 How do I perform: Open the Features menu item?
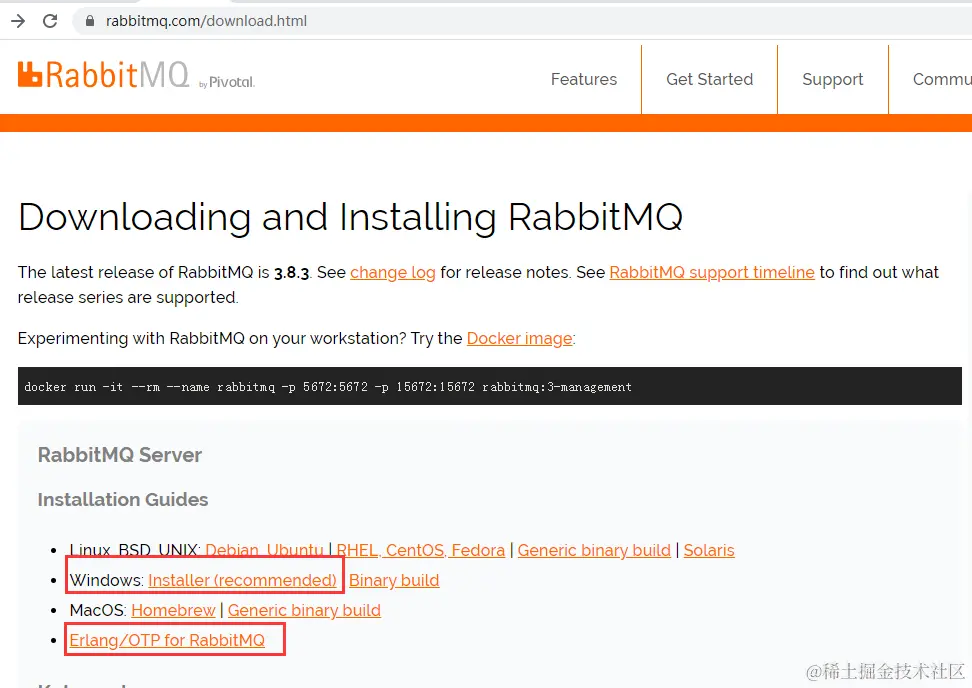583,79
